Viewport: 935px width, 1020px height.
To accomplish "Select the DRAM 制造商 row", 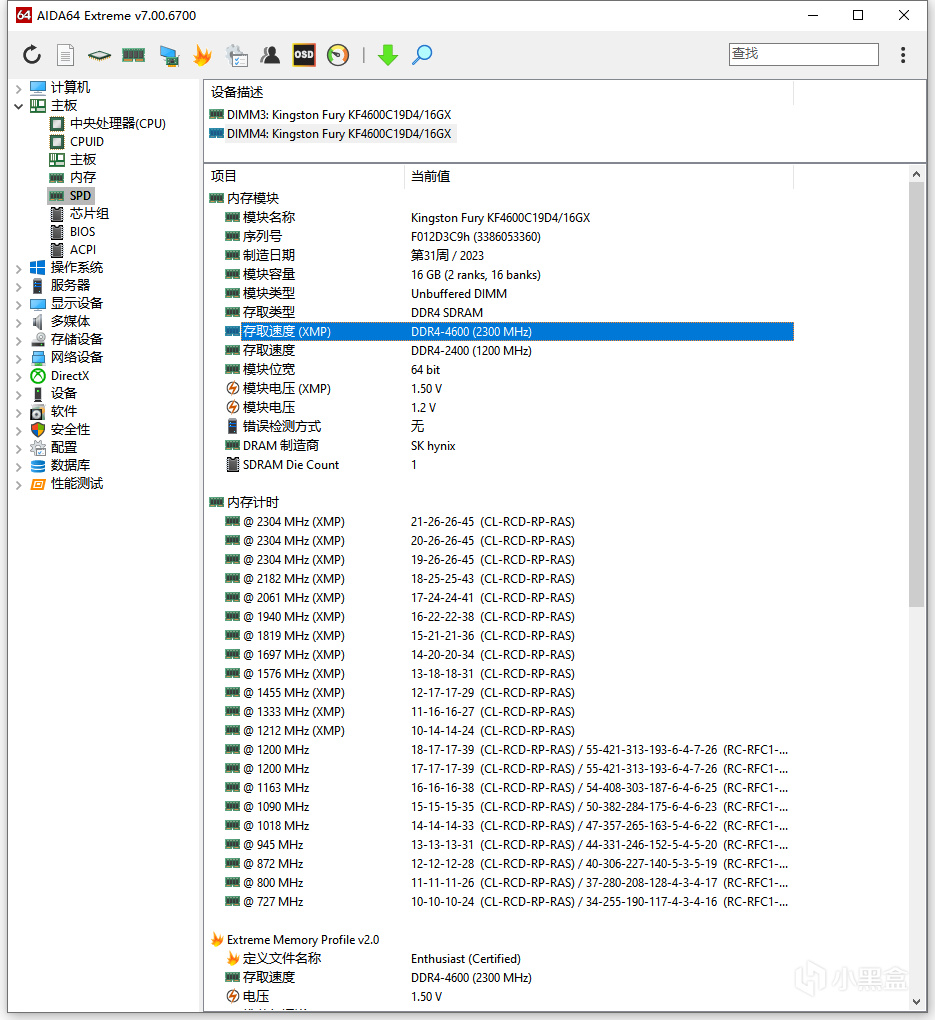I will [x=500, y=446].
